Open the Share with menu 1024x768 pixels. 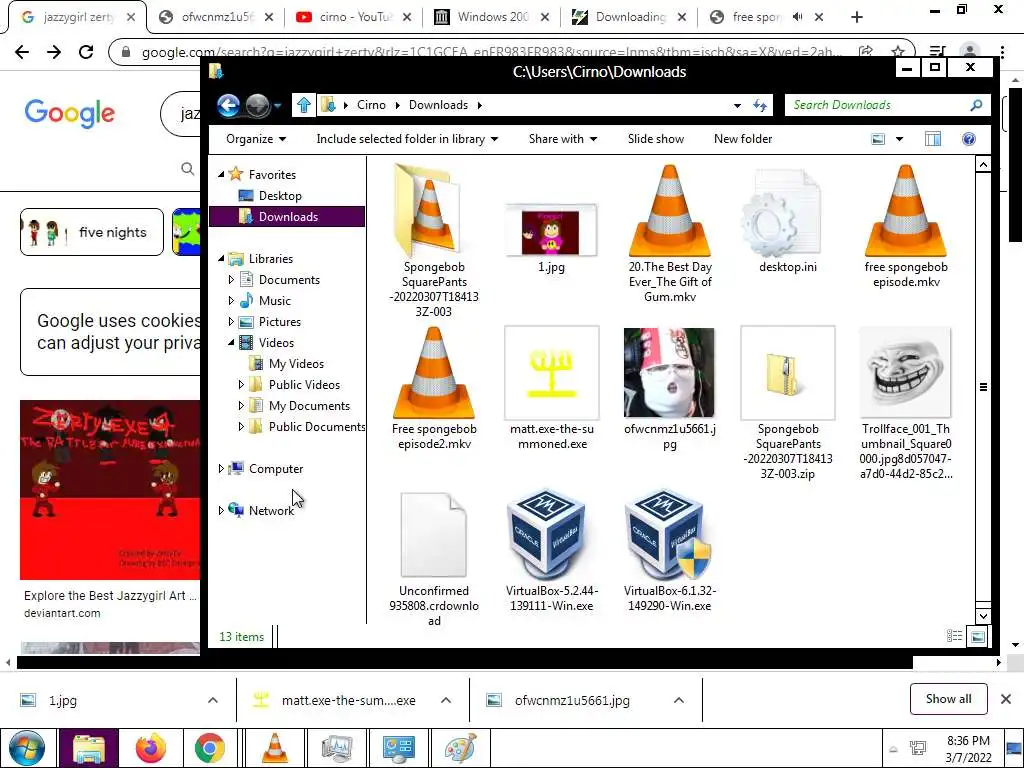coord(563,138)
